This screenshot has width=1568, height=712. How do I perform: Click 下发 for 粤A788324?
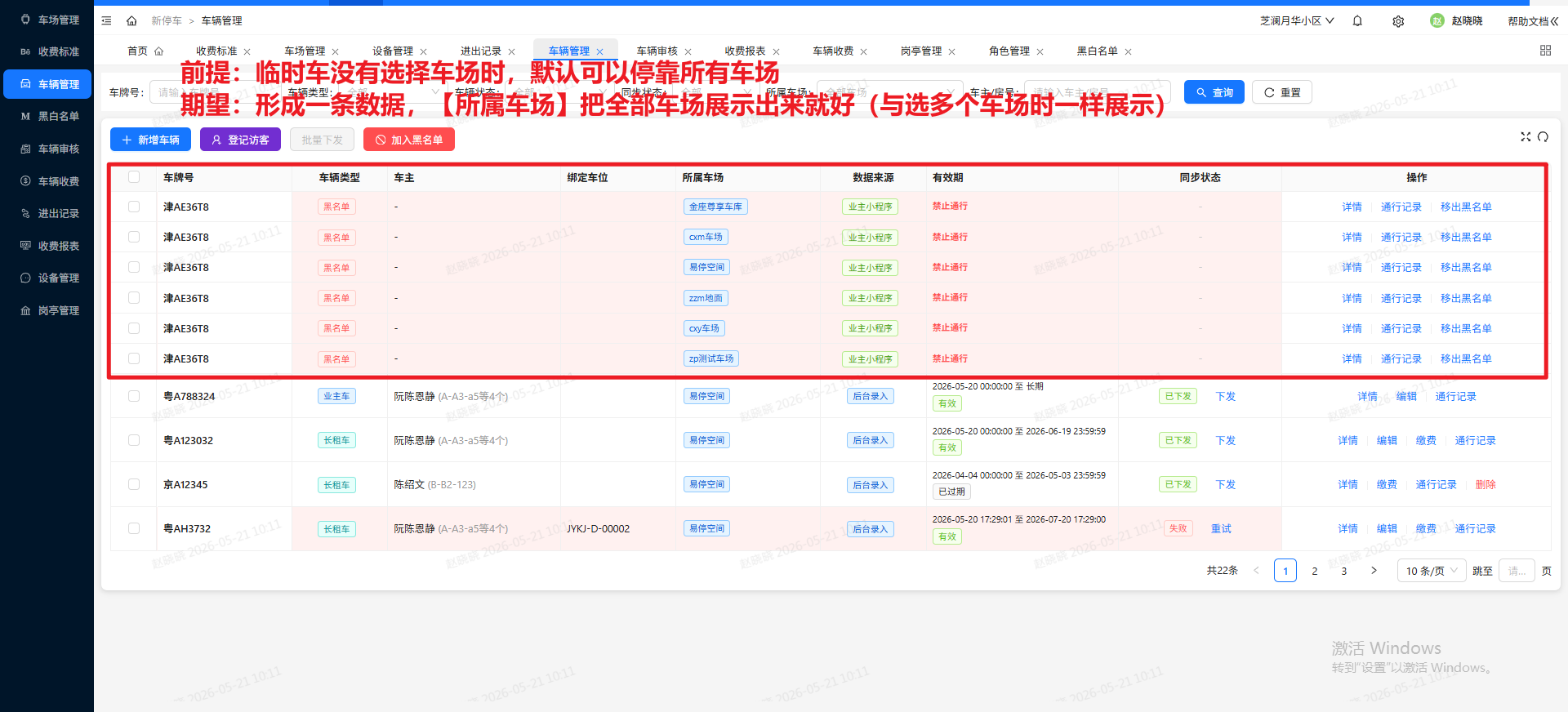pyautogui.click(x=1226, y=396)
